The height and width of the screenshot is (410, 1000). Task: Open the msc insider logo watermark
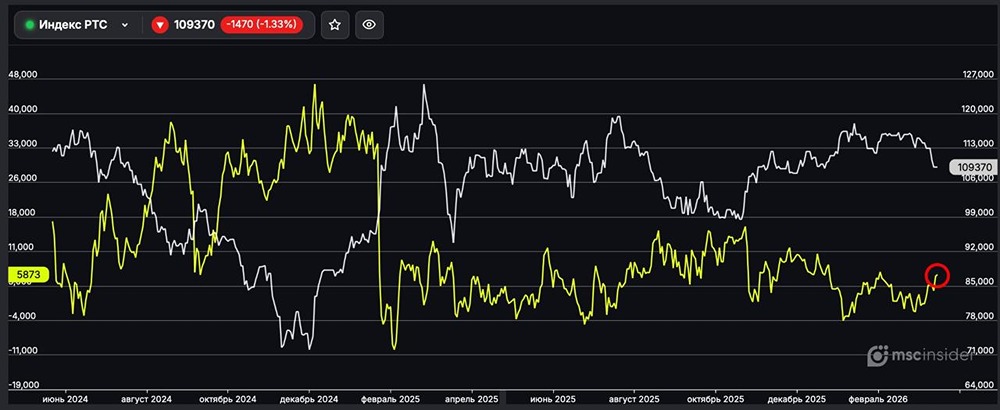click(932, 355)
